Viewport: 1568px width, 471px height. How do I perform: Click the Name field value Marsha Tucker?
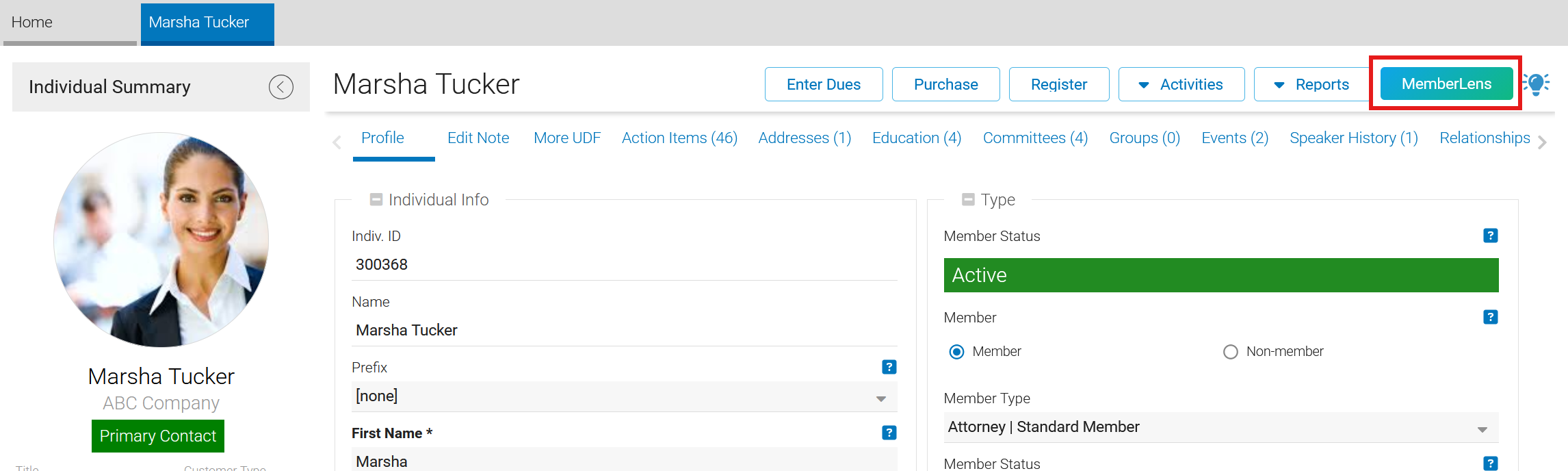tap(407, 330)
